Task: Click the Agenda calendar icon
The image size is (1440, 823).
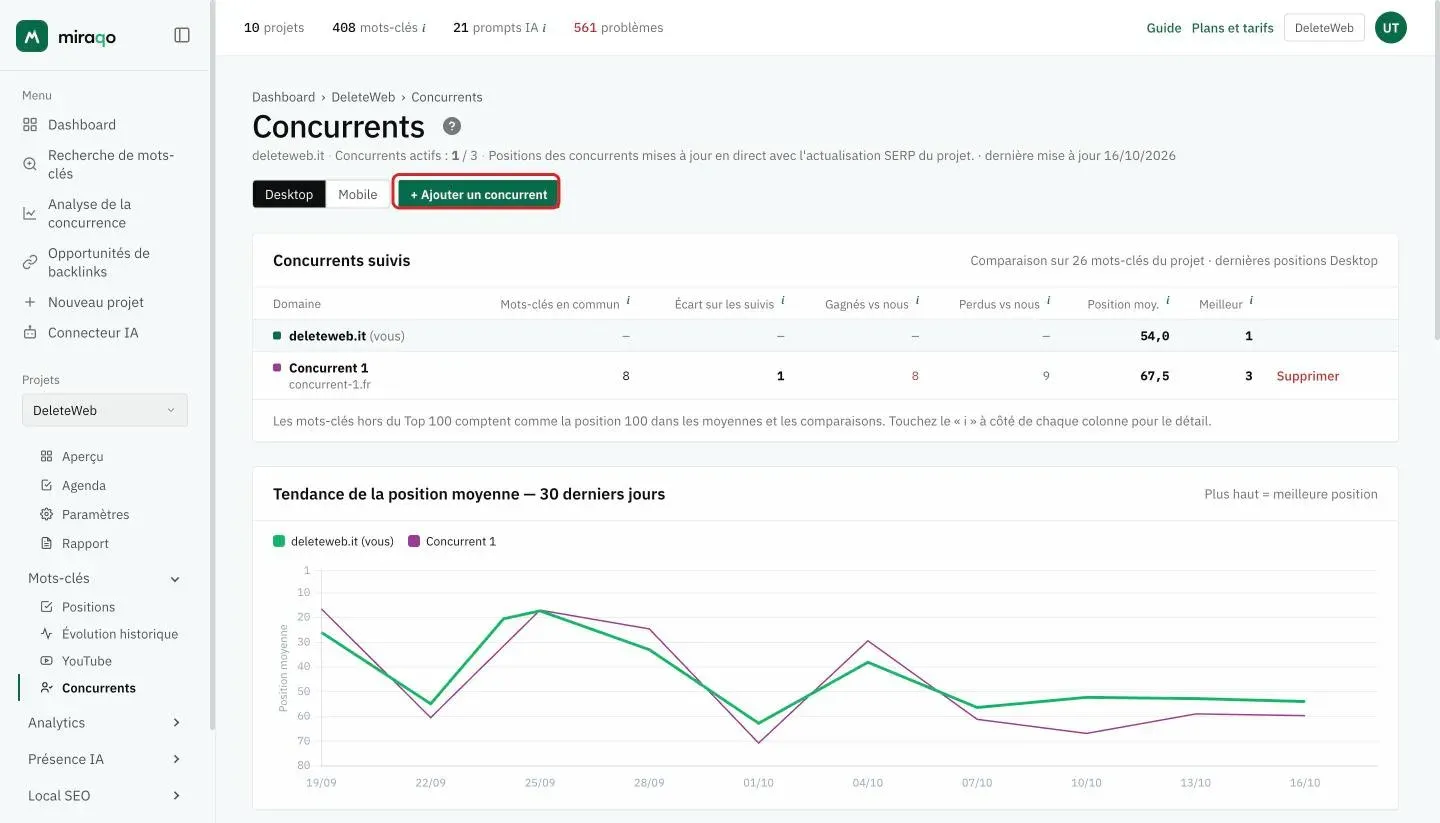Action: point(46,485)
